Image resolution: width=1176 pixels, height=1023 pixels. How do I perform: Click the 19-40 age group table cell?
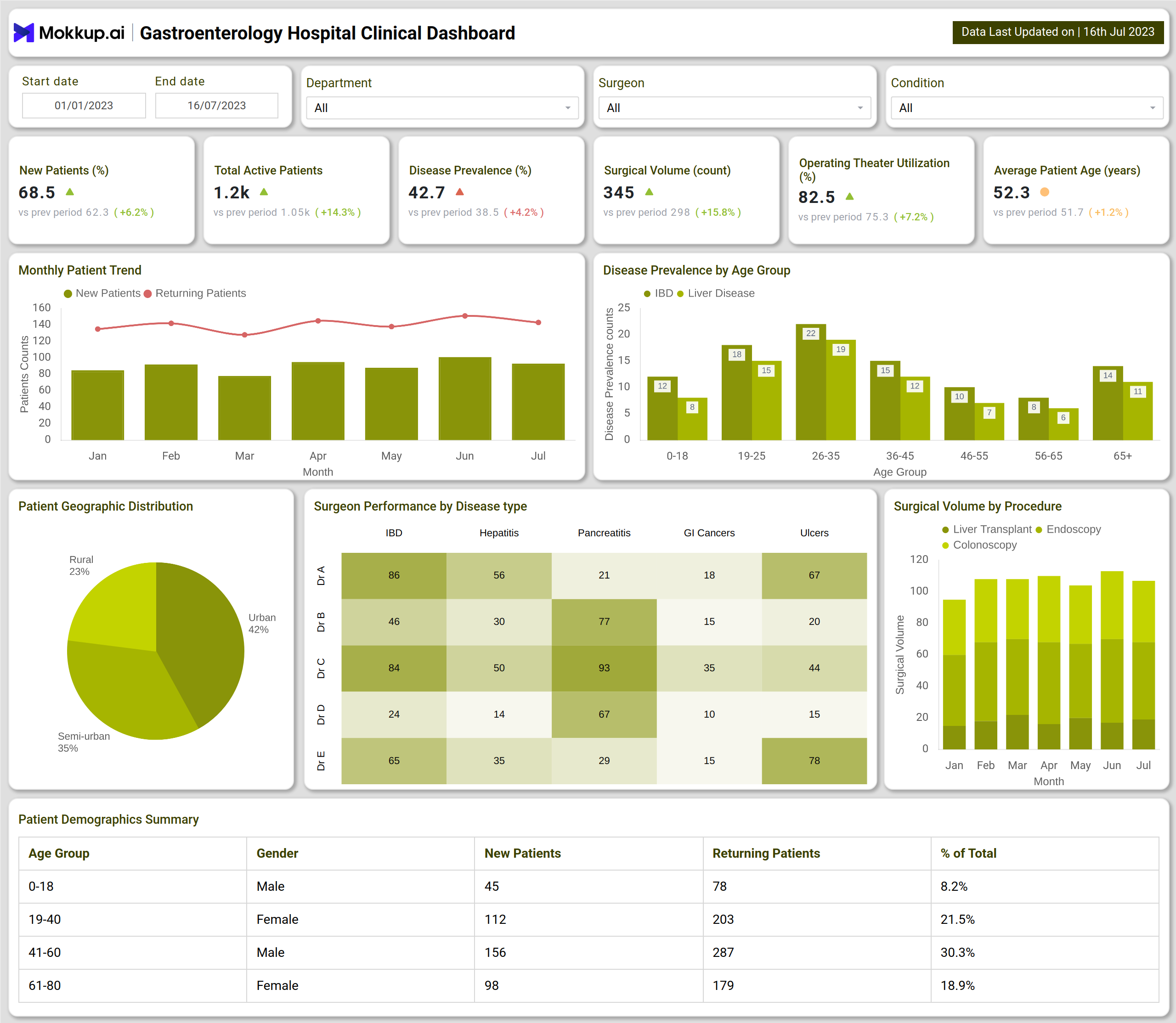[132, 920]
